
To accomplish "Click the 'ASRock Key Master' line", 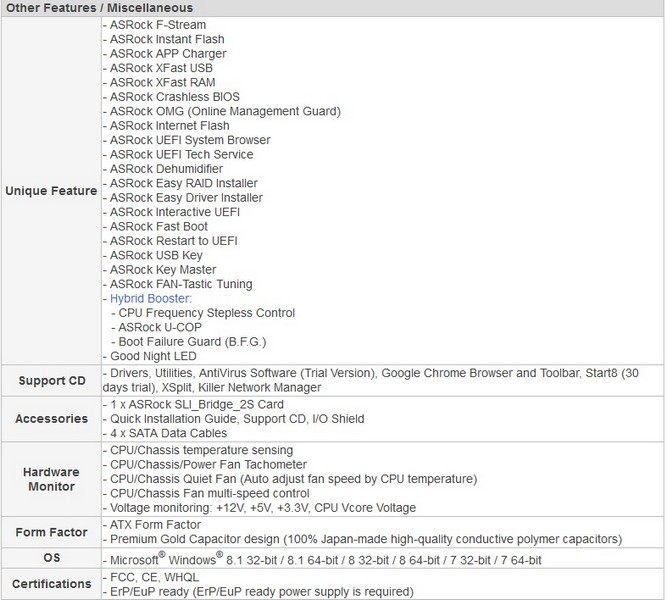I will [160, 270].
